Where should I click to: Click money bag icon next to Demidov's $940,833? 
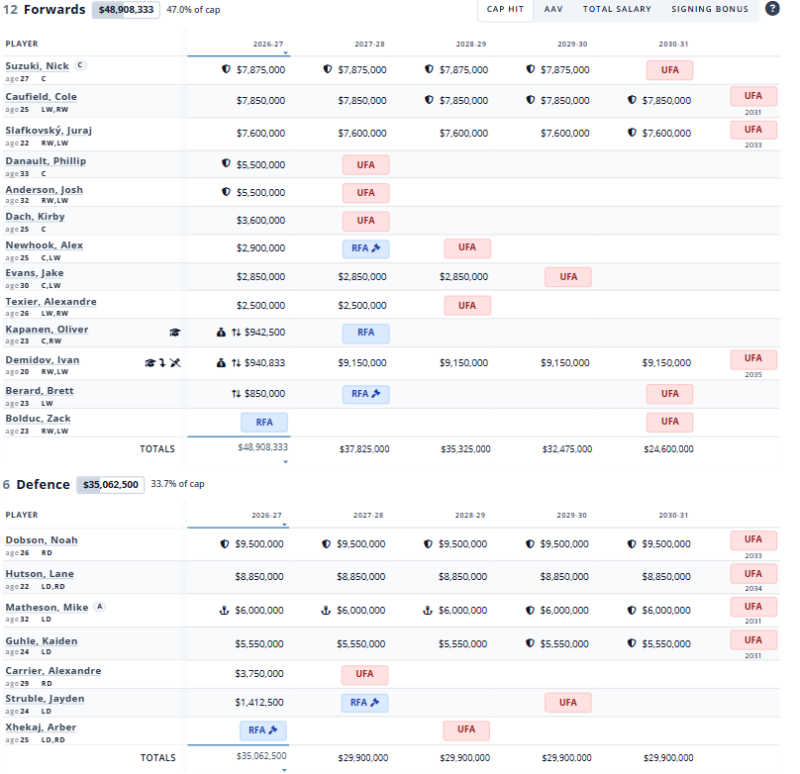(221, 363)
